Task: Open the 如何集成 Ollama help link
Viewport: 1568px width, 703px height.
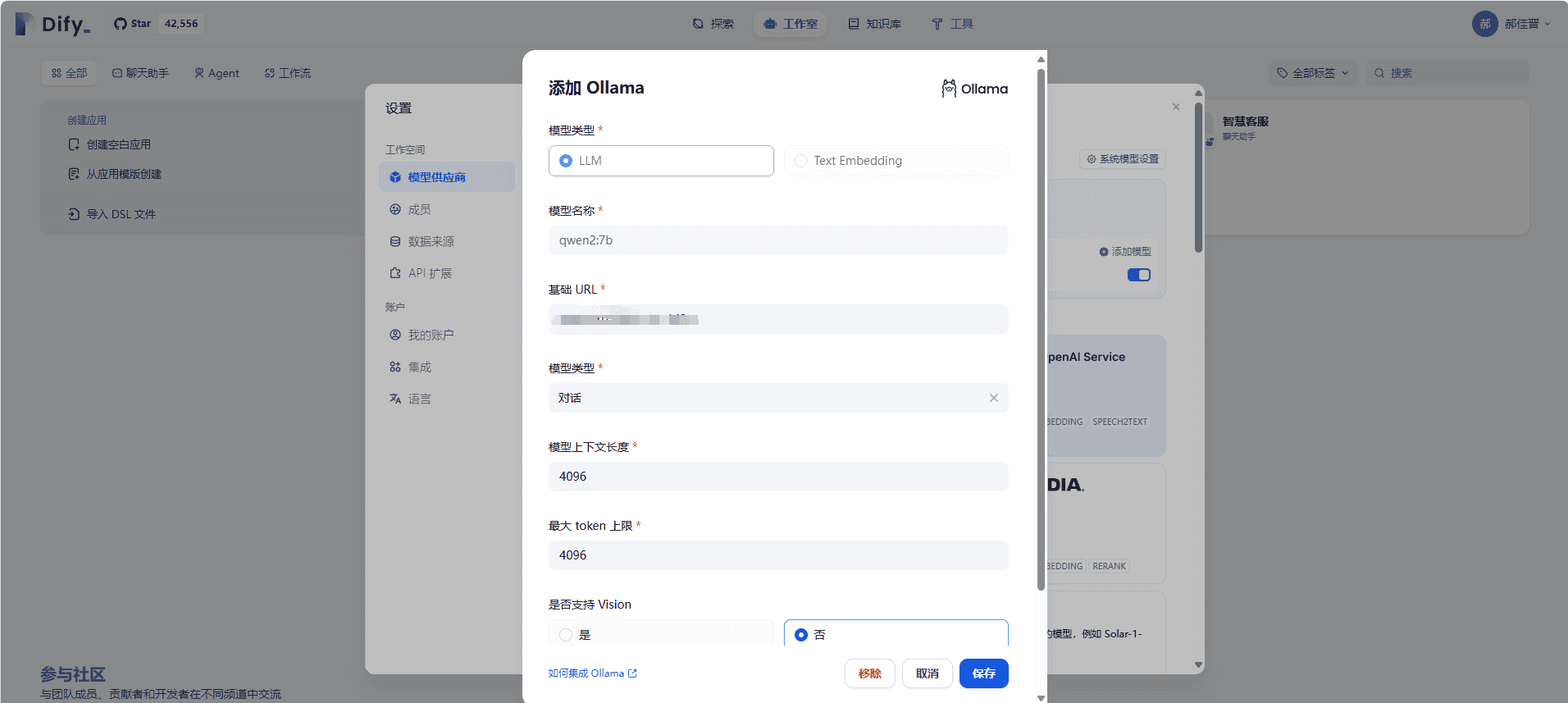Action: (x=592, y=673)
